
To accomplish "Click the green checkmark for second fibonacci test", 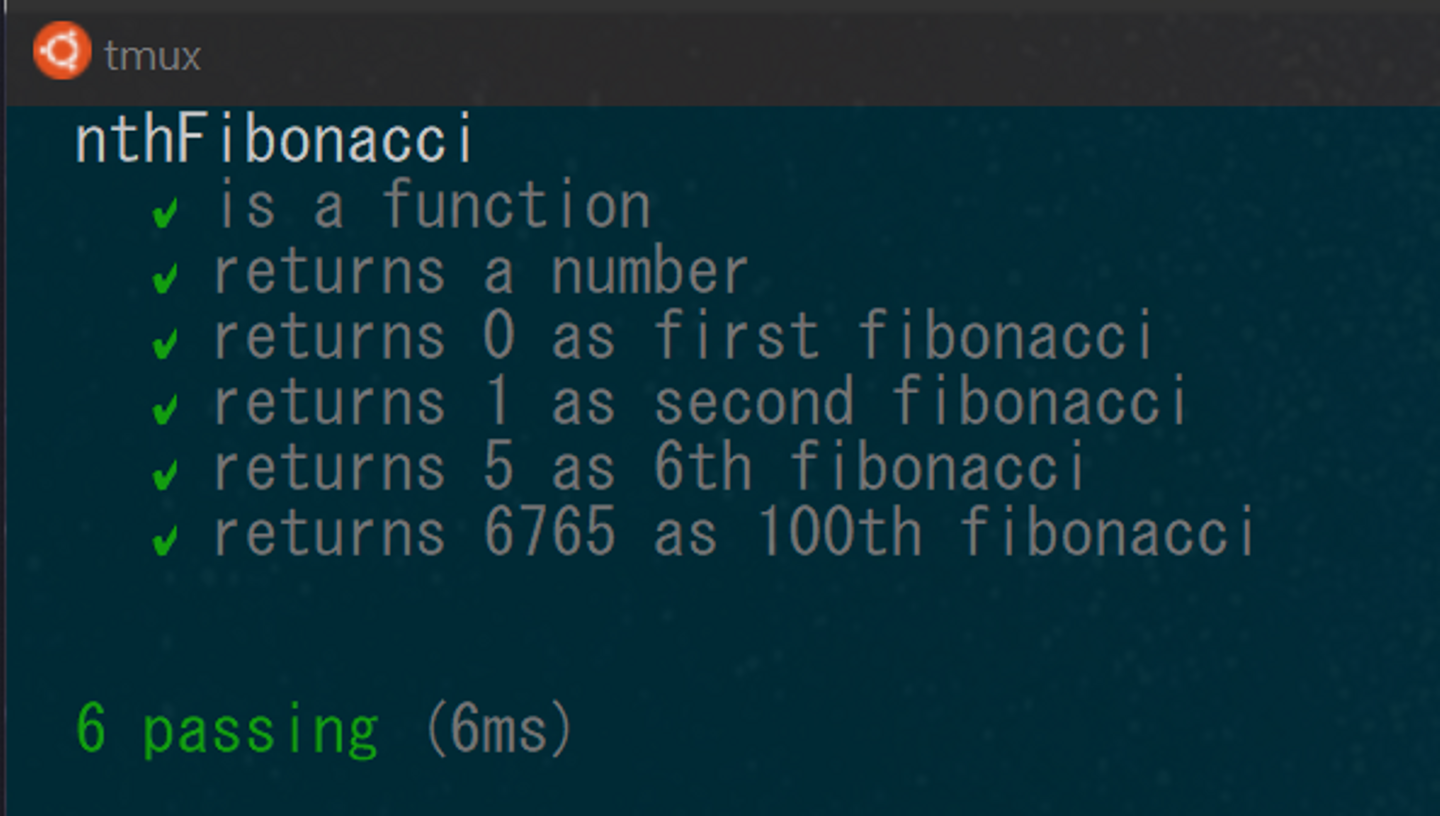I will tap(166, 408).
